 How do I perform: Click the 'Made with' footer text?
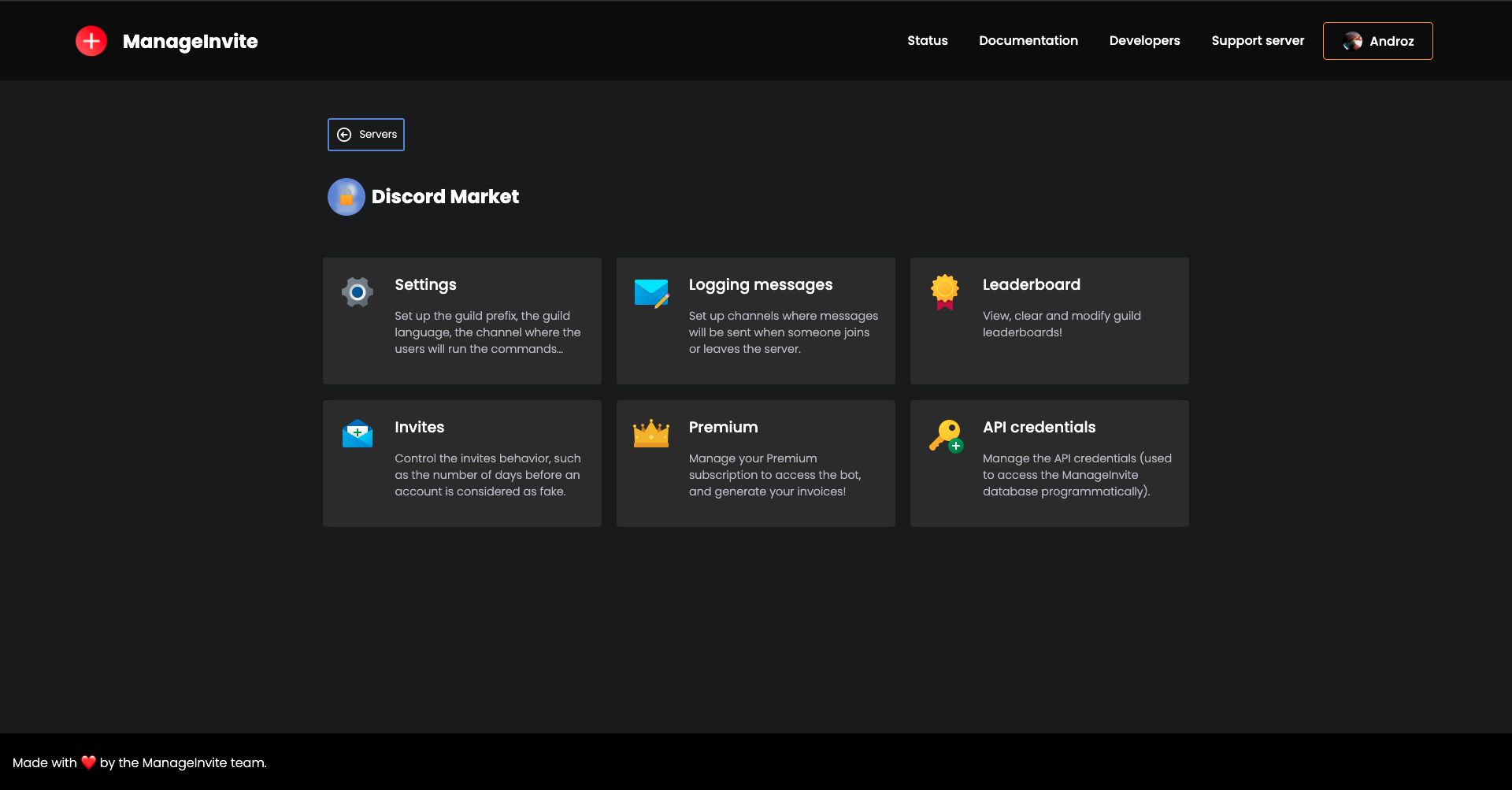(45, 762)
